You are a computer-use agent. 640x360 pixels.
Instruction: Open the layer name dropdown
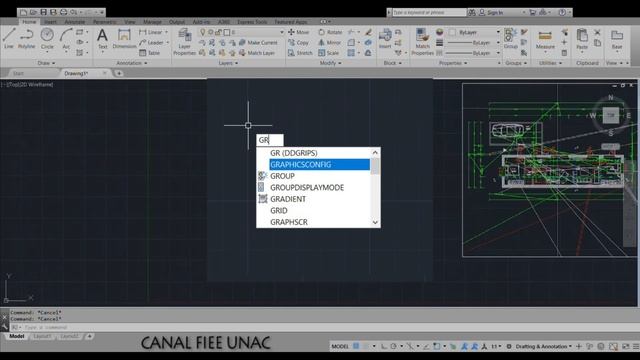click(281, 32)
